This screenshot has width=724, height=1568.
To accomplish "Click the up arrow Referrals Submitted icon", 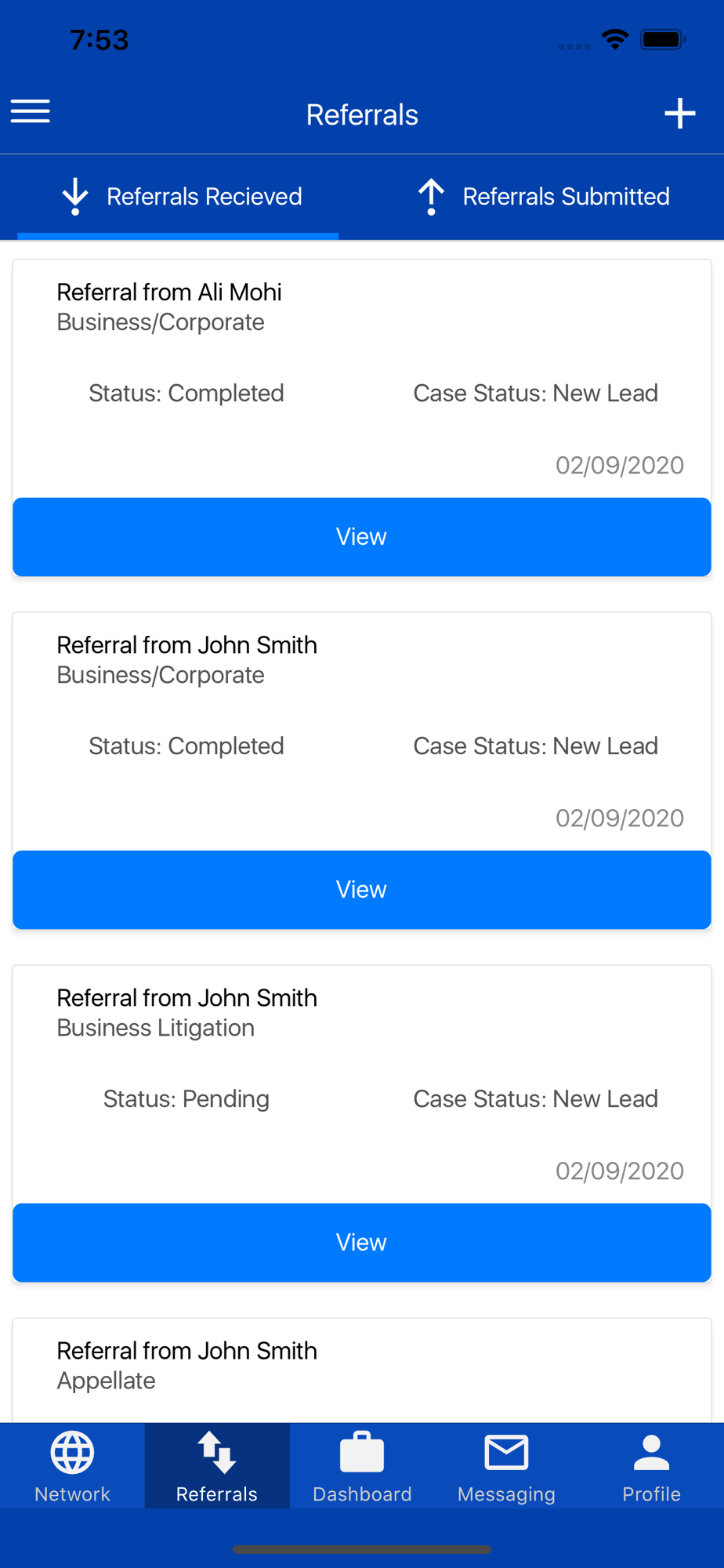I will click(431, 196).
